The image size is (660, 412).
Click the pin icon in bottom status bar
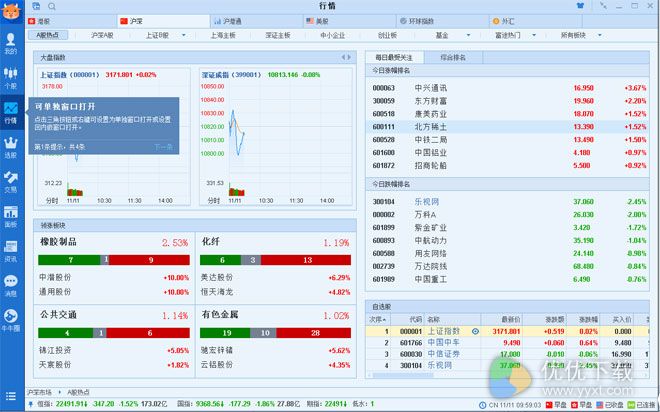(30, 404)
